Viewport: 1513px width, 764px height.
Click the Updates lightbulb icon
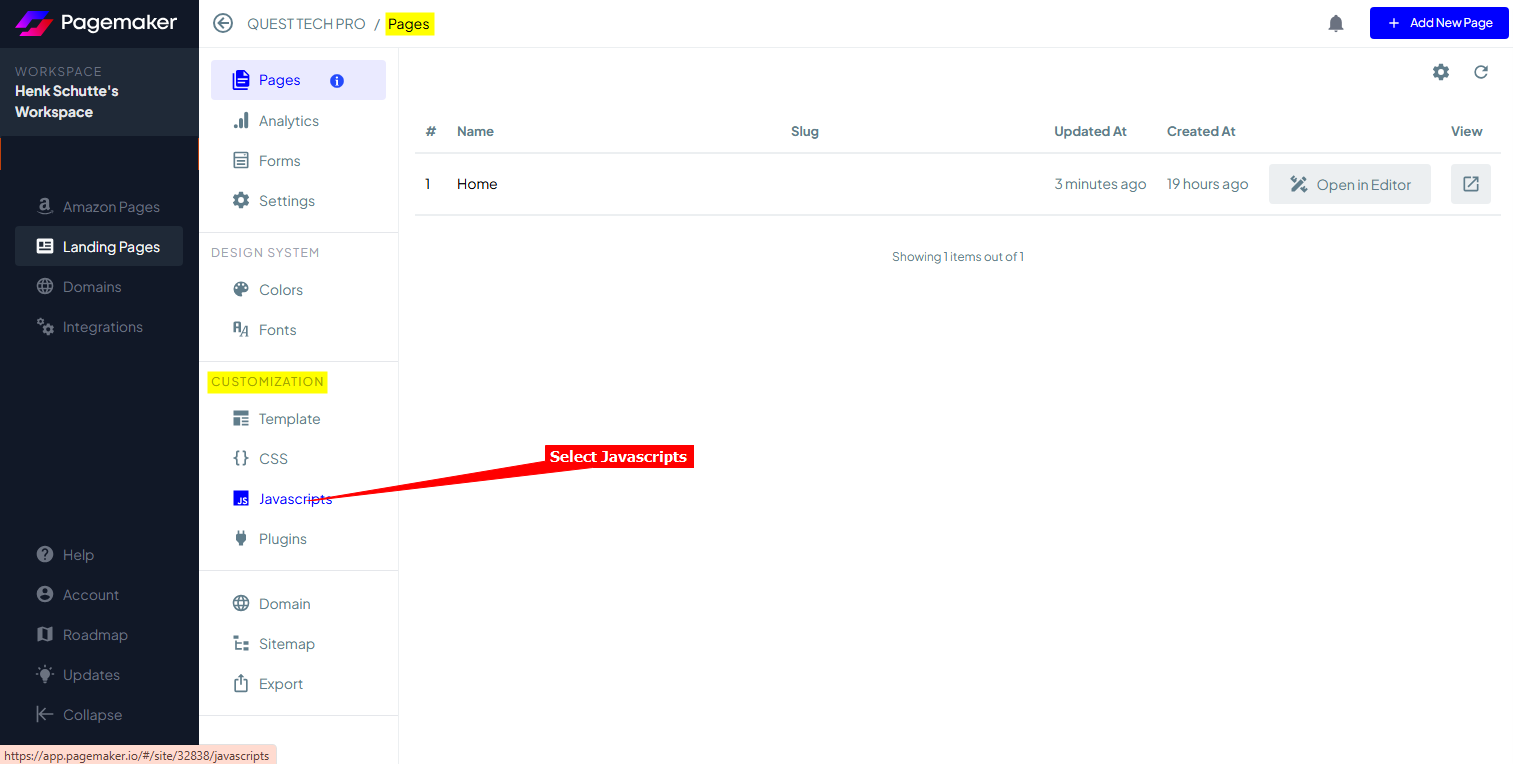tap(45, 674)
